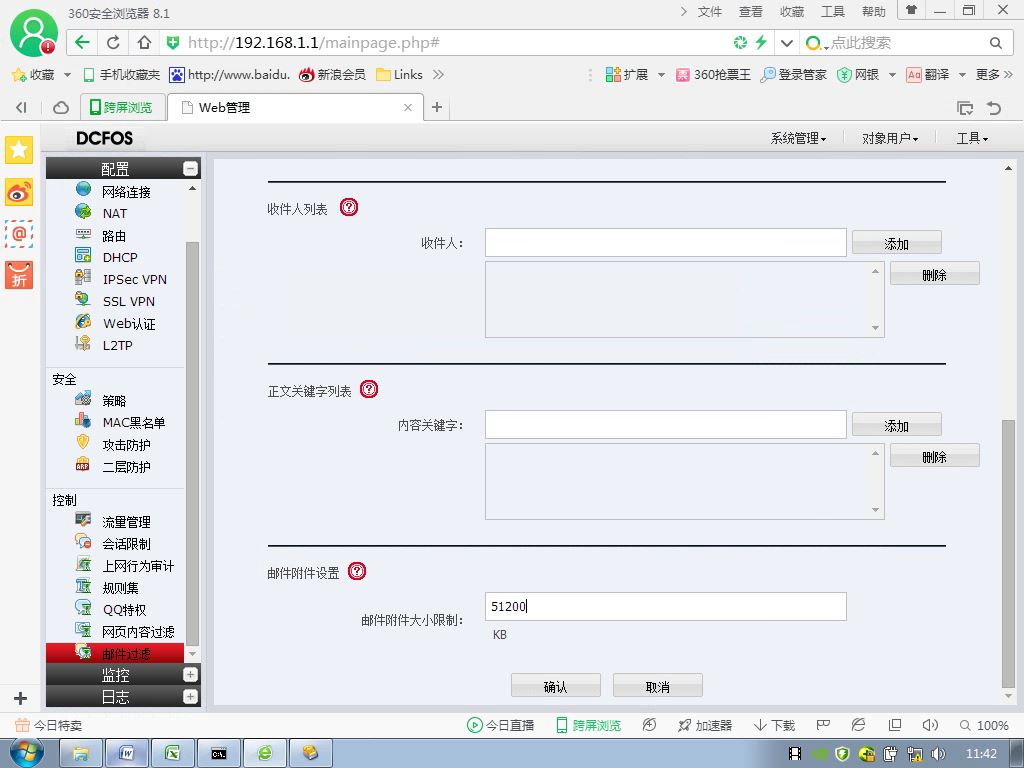This screenshot has height=768, width=1024.
Task: Open the 策略 policy item
Action: (114, 400)
